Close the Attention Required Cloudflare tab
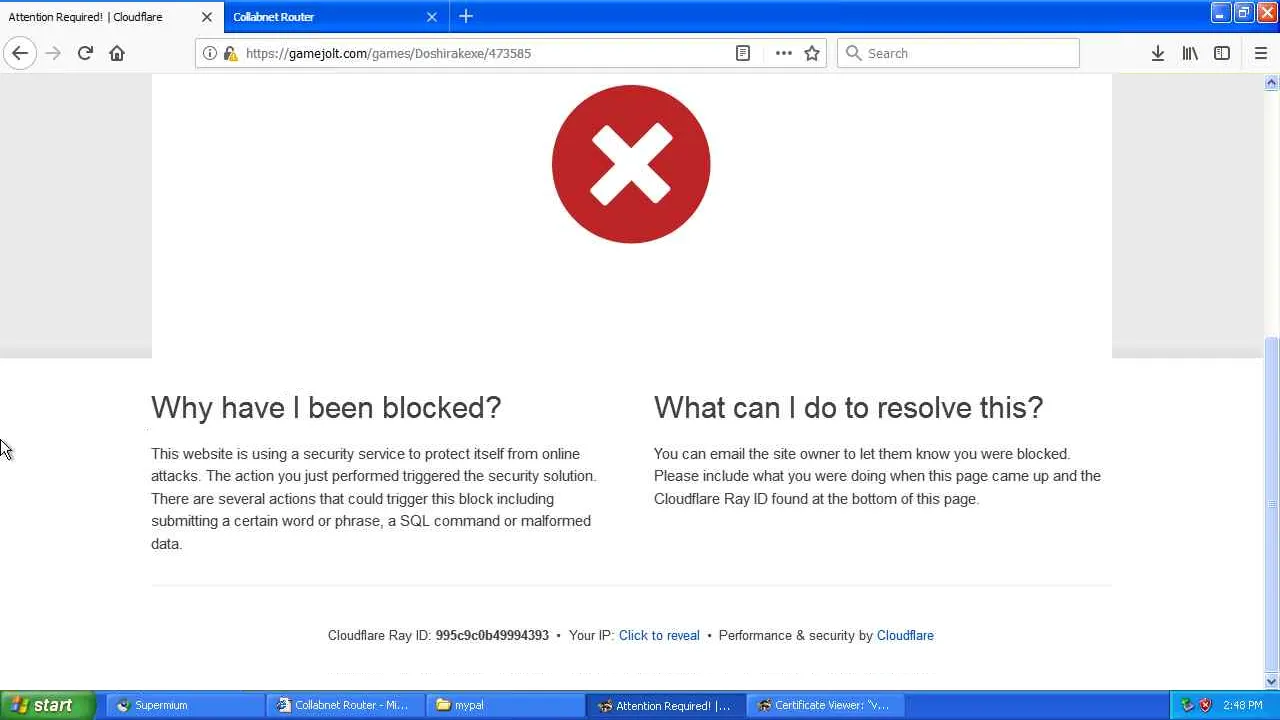The height and width of the screenshot is (720, 1280). (207, 17)
